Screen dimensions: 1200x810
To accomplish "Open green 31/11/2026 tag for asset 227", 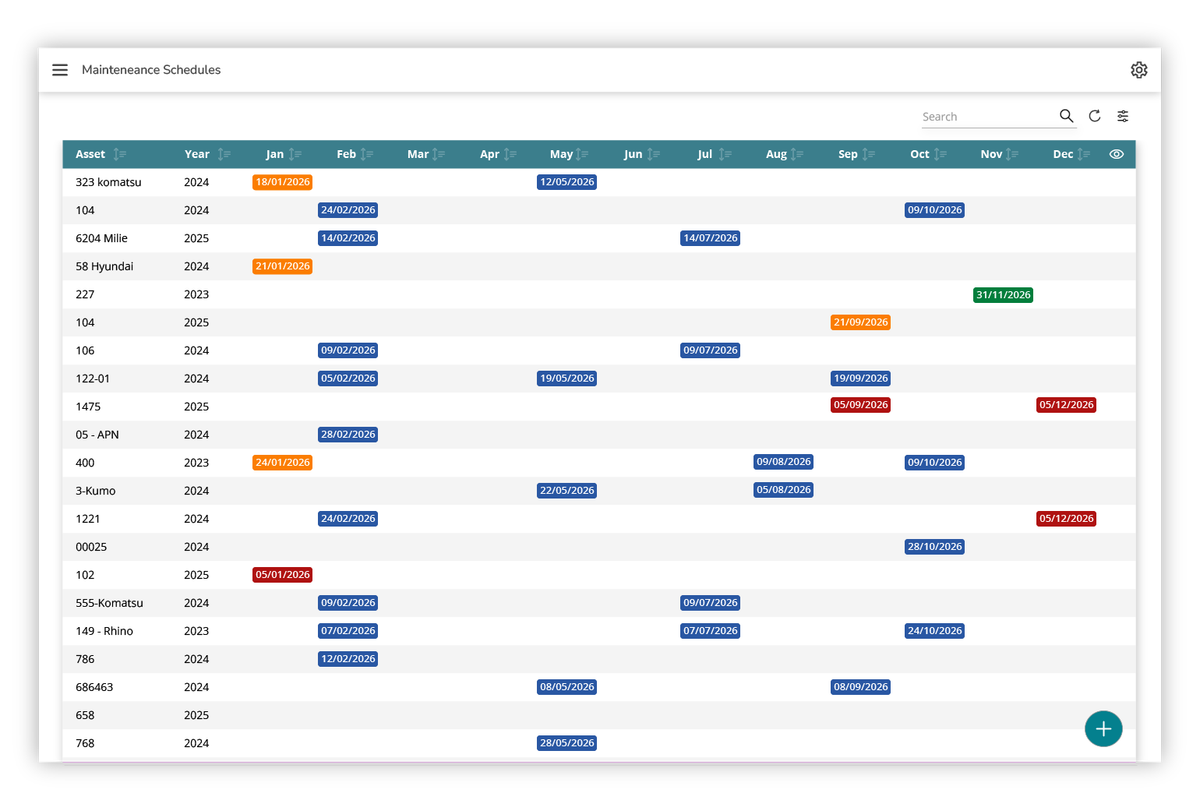I will tap(1003, 294).
